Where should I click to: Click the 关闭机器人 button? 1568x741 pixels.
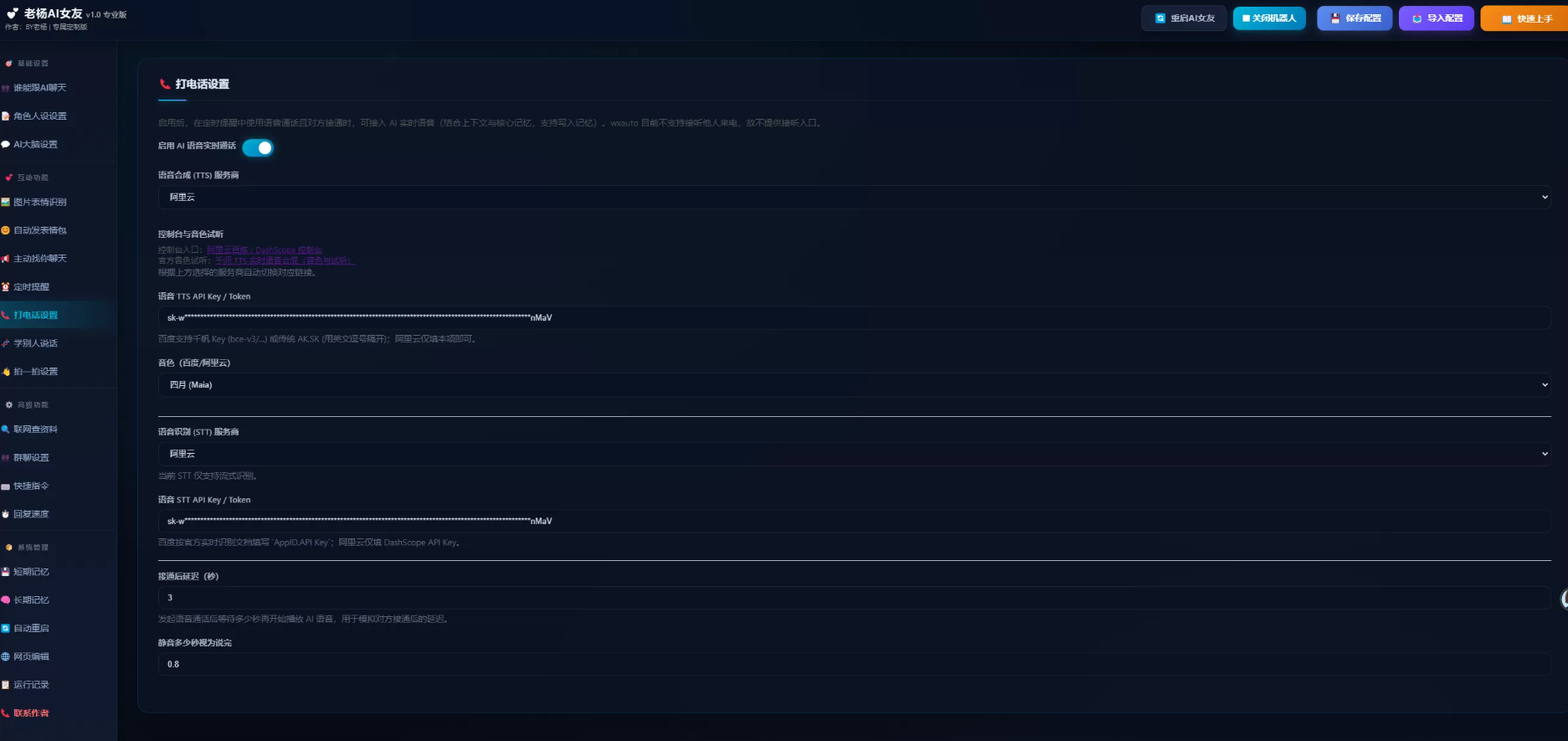click(1269, 18)
